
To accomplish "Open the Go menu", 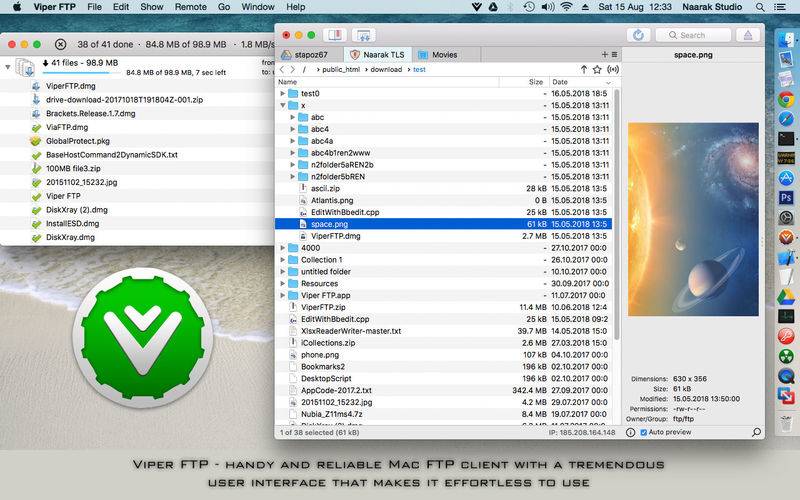I will [x=224, y=7].
